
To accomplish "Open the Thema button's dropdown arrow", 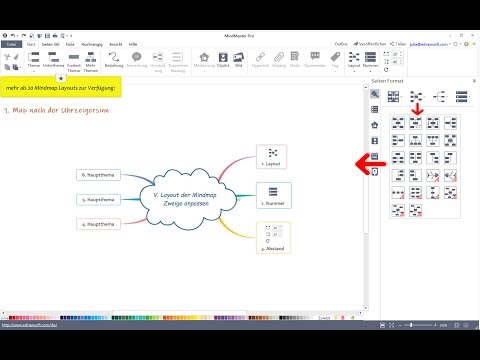I will coord(33,71).
